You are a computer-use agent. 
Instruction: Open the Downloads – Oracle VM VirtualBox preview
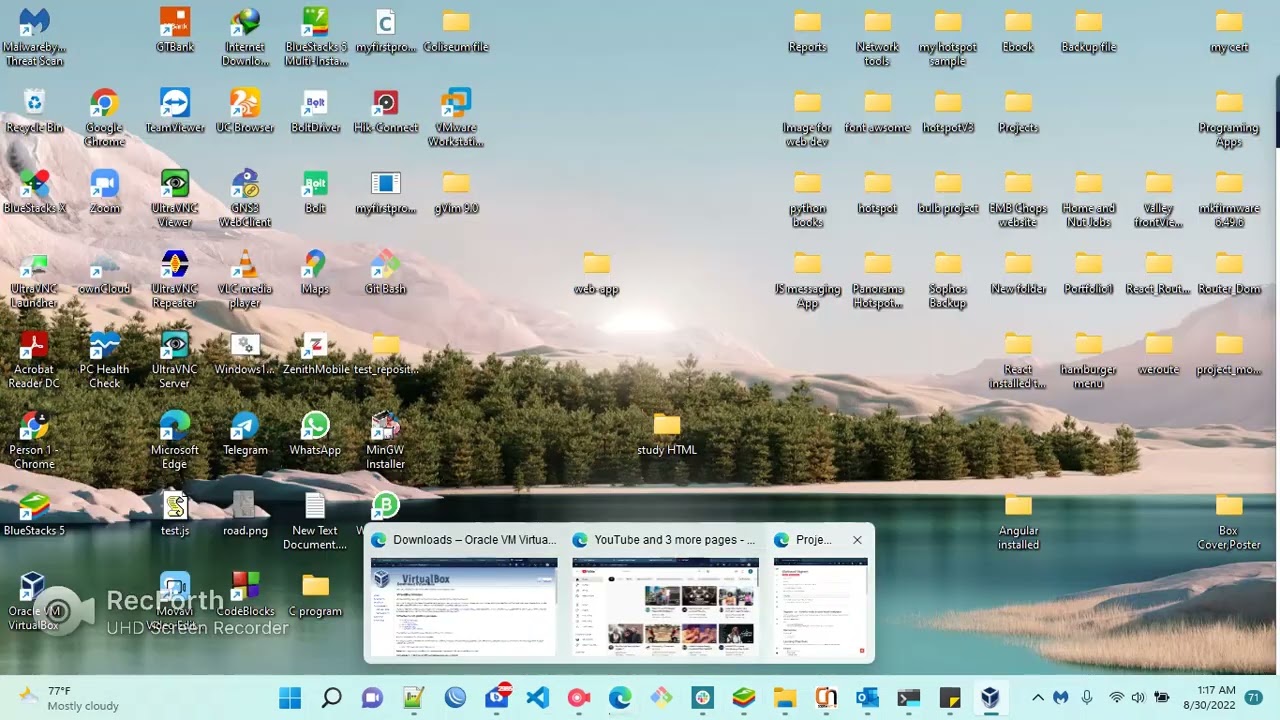(x=464, y=593)
